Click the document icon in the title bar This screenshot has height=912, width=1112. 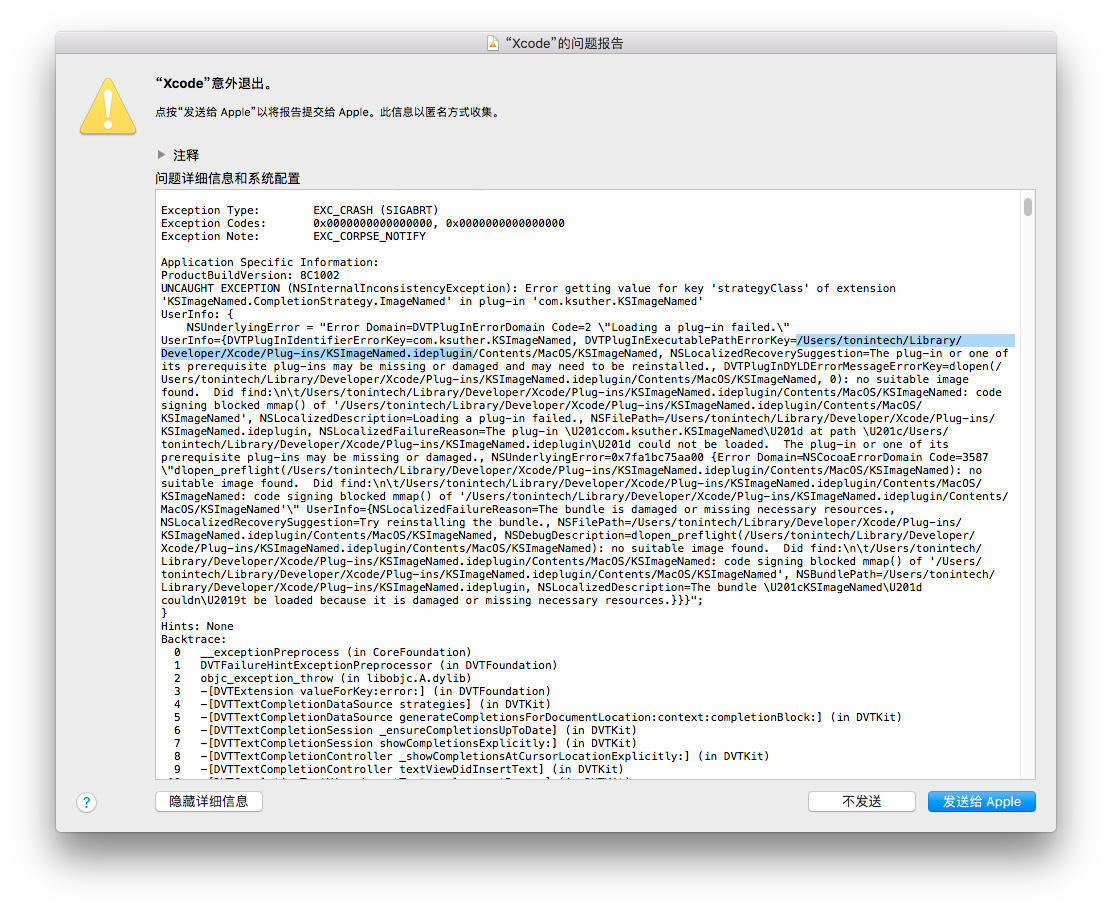tap(492, 43)
